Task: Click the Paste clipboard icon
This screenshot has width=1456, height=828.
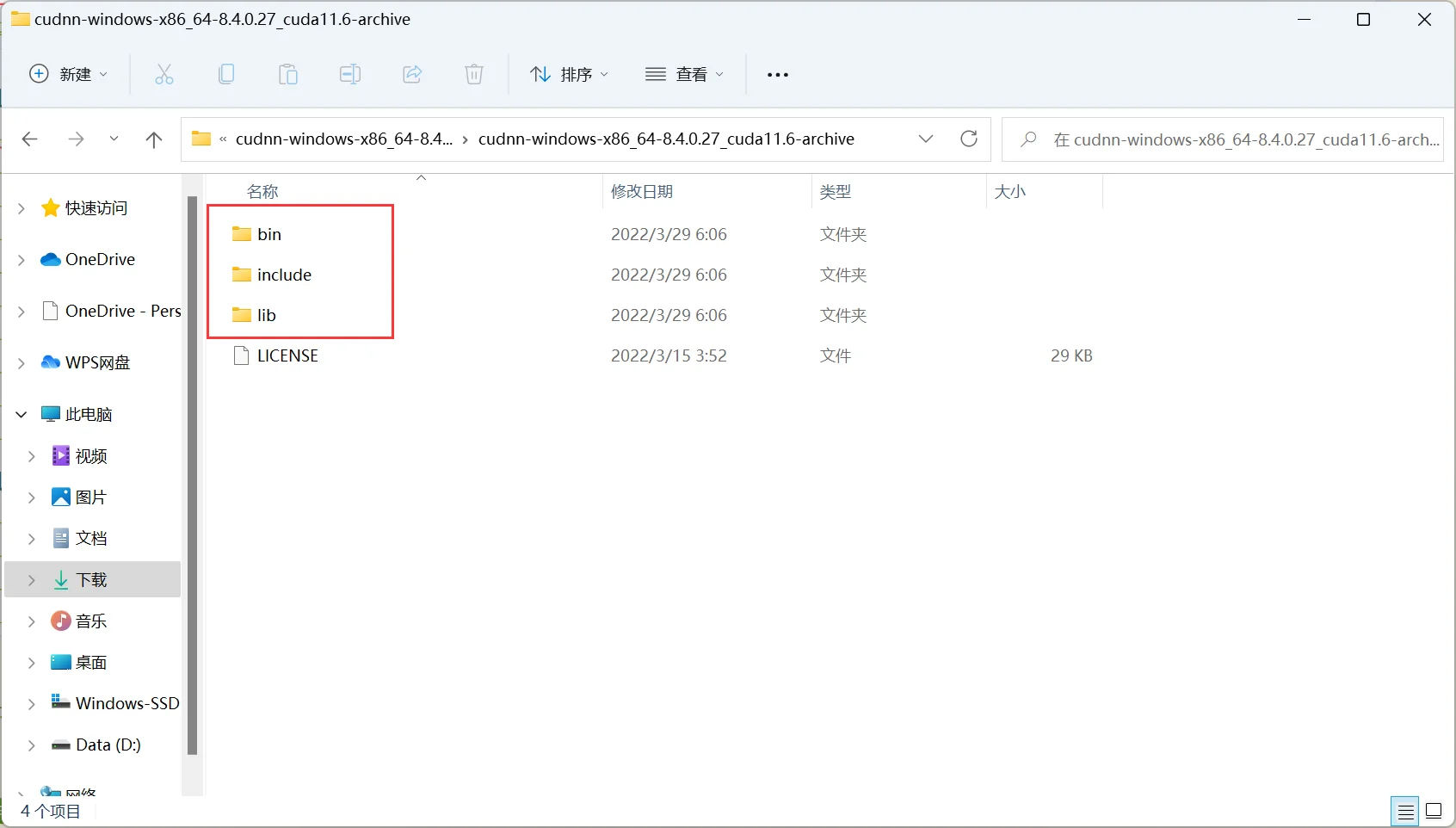Action: click(x=288, y=75)
